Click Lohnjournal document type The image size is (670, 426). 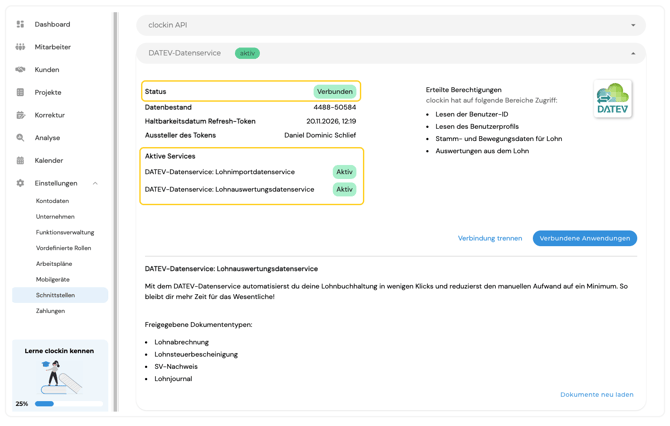(173, 379)
